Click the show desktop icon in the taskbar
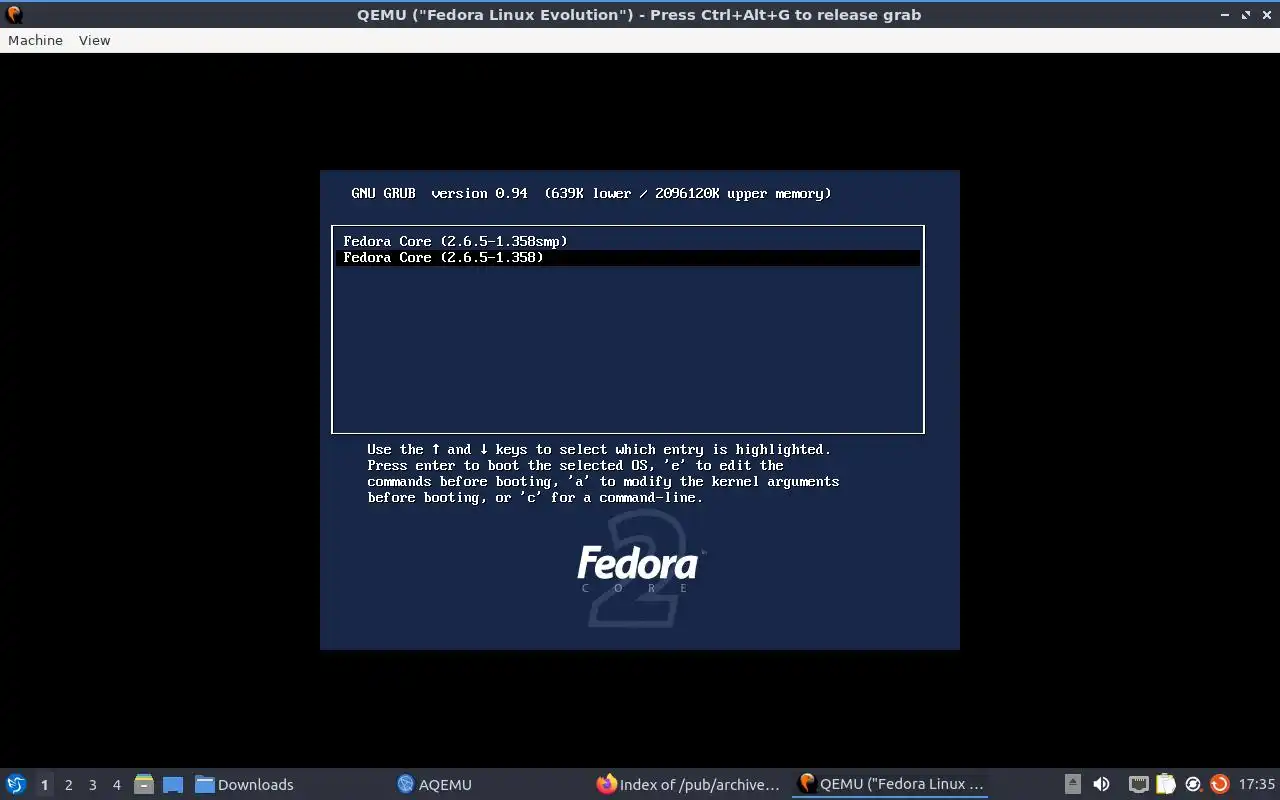Image resolution: width=1280 pixels, height=800 pixels. coord(172,784)
